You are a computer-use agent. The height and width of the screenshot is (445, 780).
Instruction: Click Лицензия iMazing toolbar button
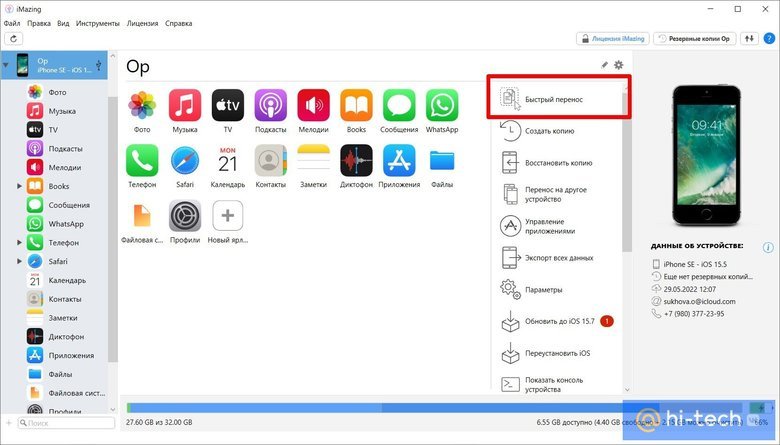pyautogui.click(x=613, y=38)
